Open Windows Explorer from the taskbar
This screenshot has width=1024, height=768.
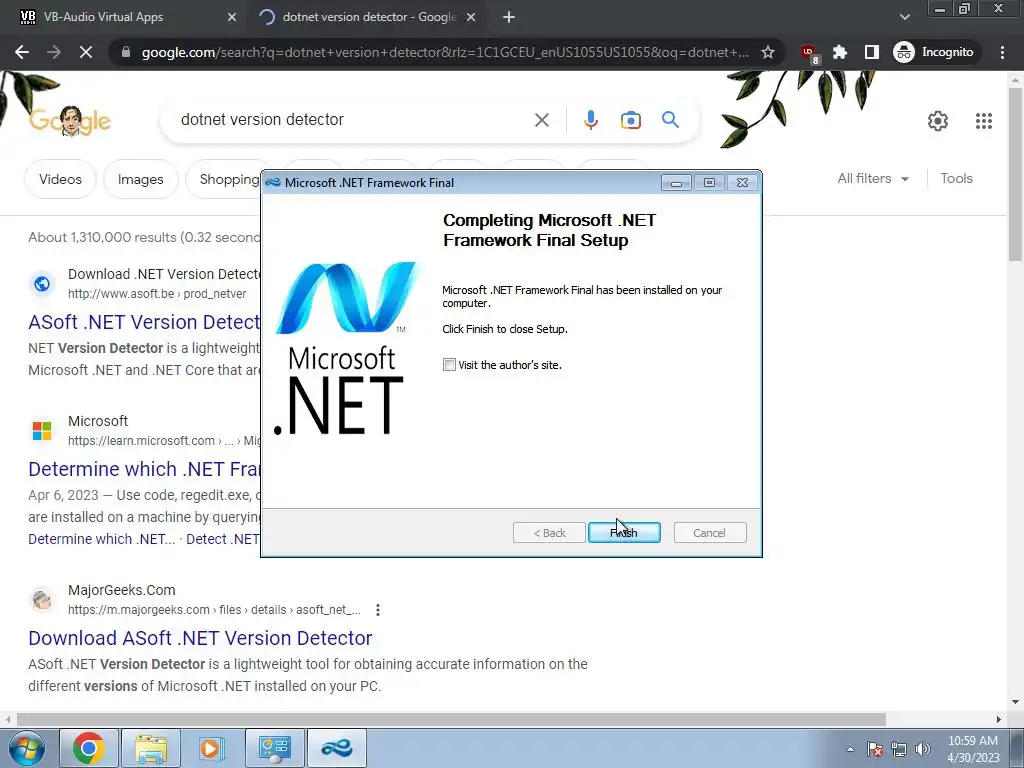coord(151,748)
